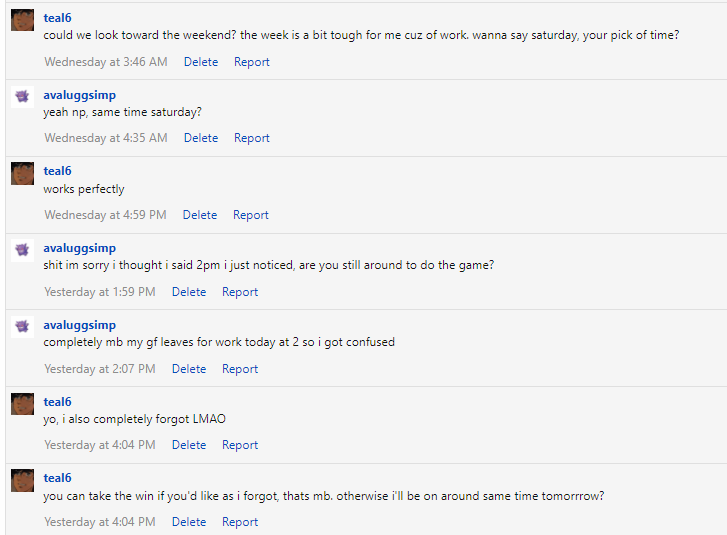The height and width of the screenshot is (535, 727).
Task: Click teal6's avatar on 'completely forgot LMAO' message
Action: [x=22, y=404]
